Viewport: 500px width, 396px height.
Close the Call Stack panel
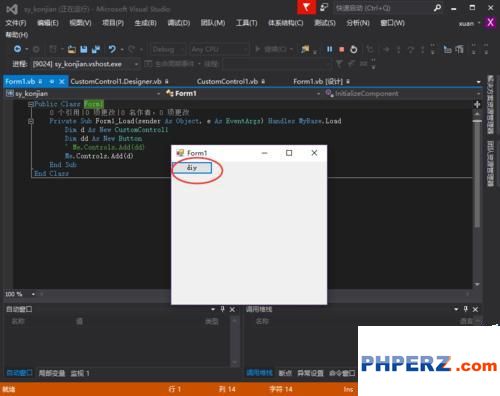click(476, 309)
